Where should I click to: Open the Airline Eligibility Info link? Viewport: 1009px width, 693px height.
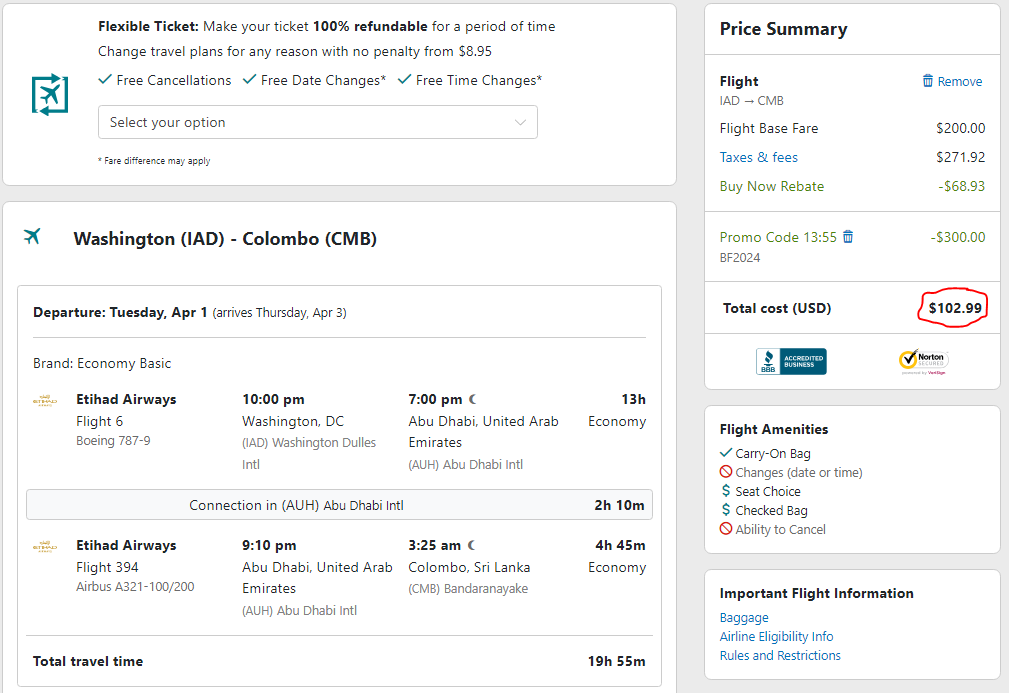pyautogui.click(x=777, y=636)
